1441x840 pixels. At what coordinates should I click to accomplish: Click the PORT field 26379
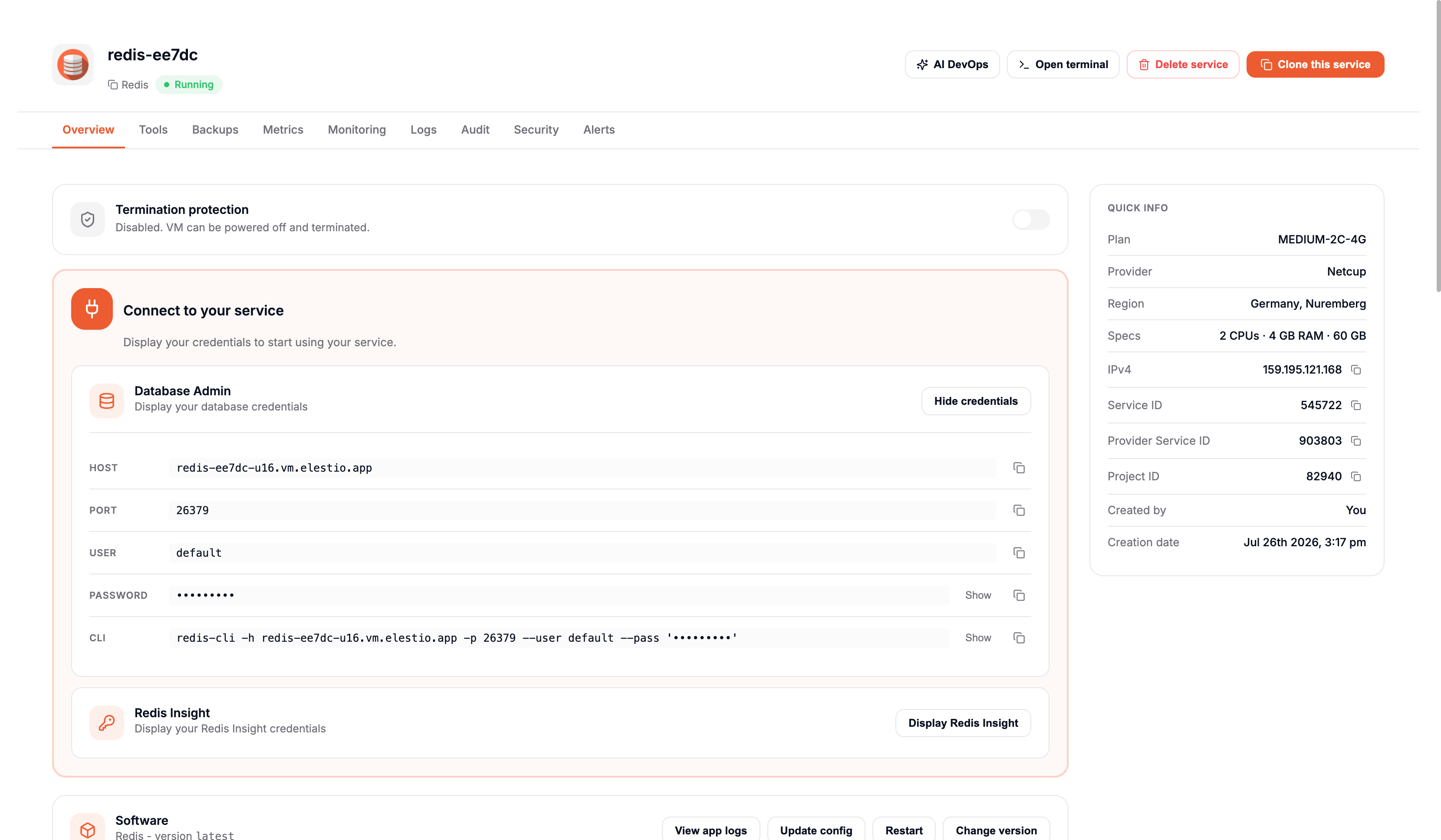[582, 510]
